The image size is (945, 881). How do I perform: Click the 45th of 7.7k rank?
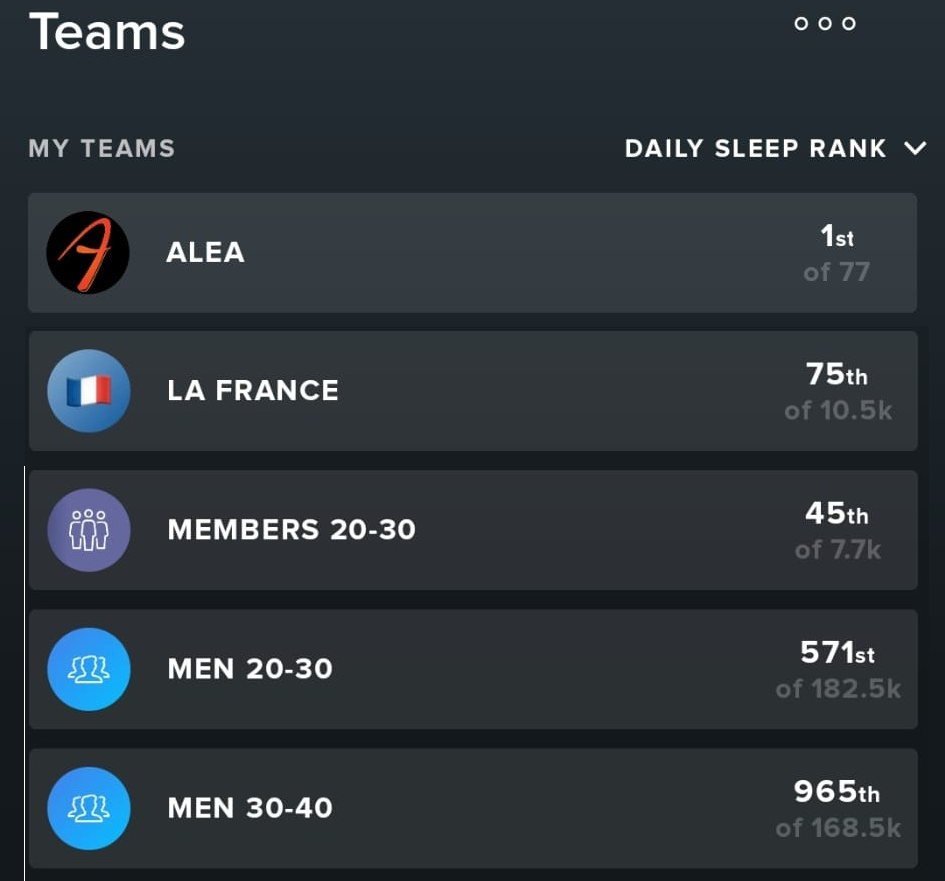(x=838, y=531)
